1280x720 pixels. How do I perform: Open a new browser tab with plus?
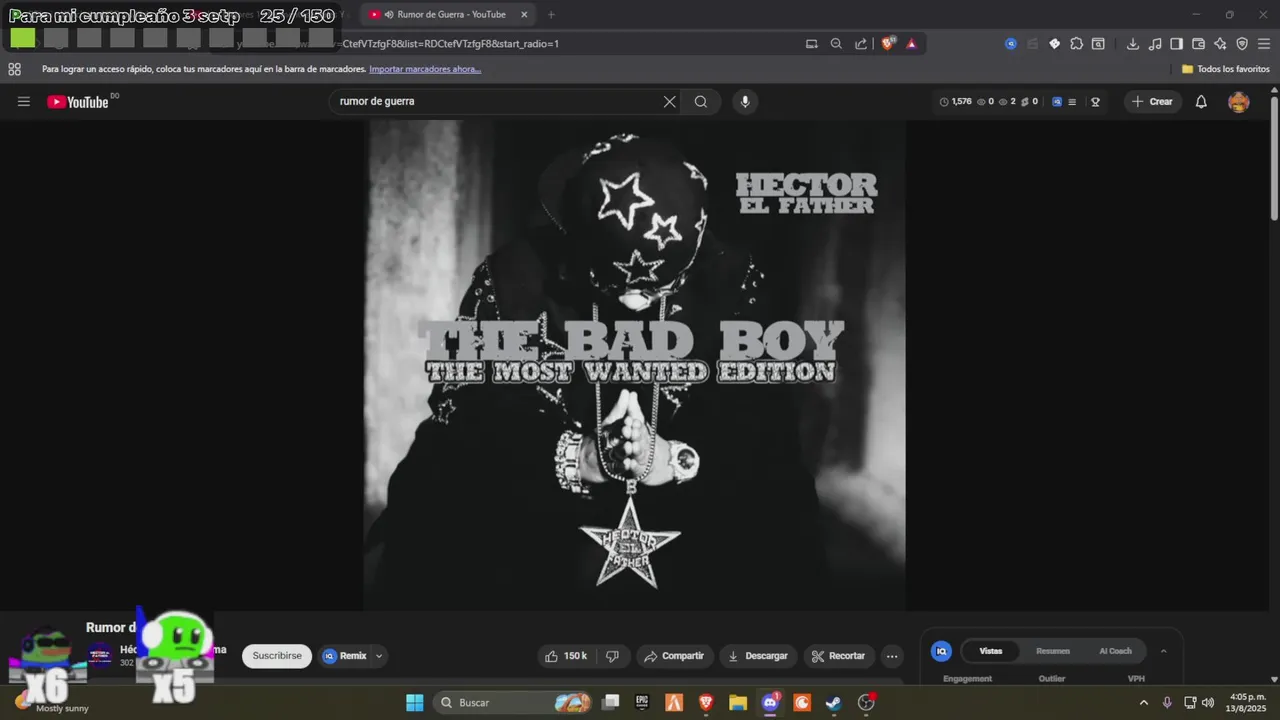tap(551, 15)
